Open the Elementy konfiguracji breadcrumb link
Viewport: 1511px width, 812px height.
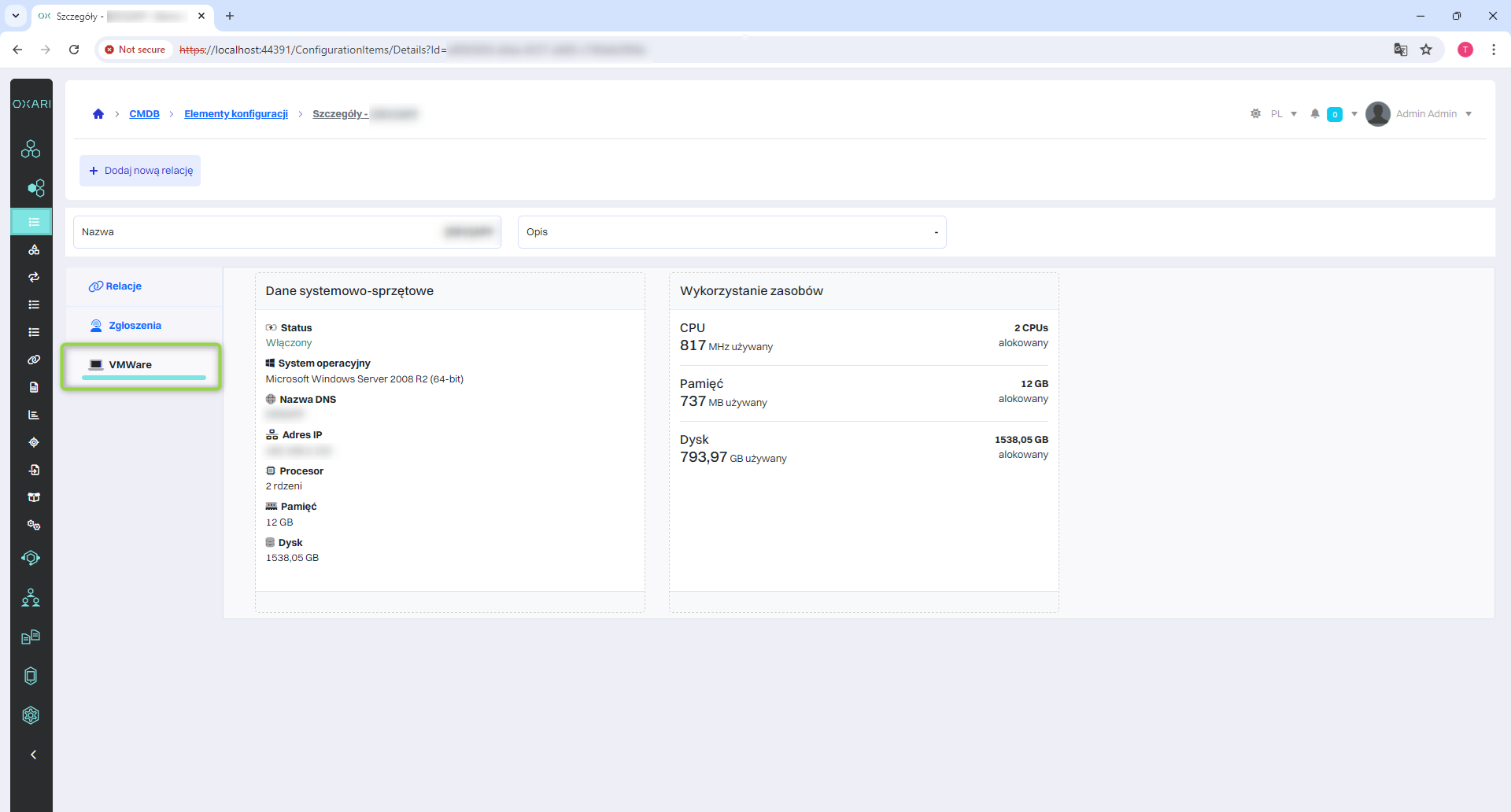pos(236,114)
